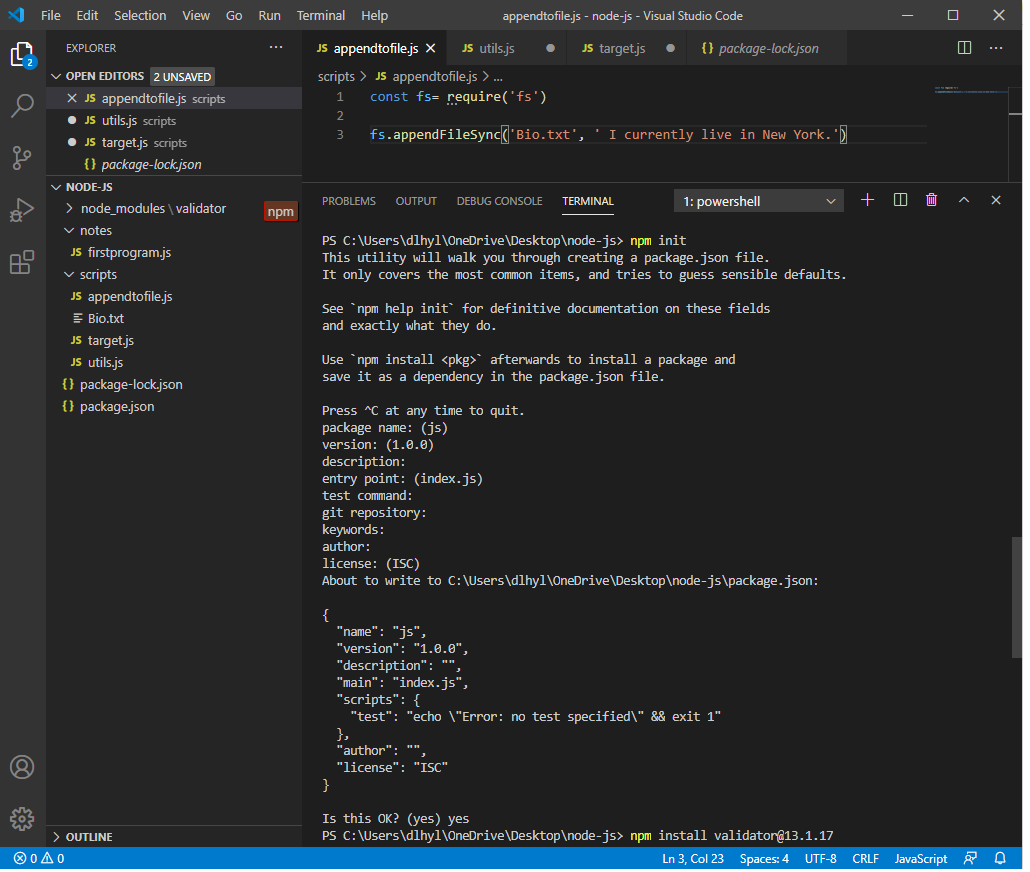This screenshot has height=872, width=1030.
Task: Split the terminal
Action: tap(899, 200)
